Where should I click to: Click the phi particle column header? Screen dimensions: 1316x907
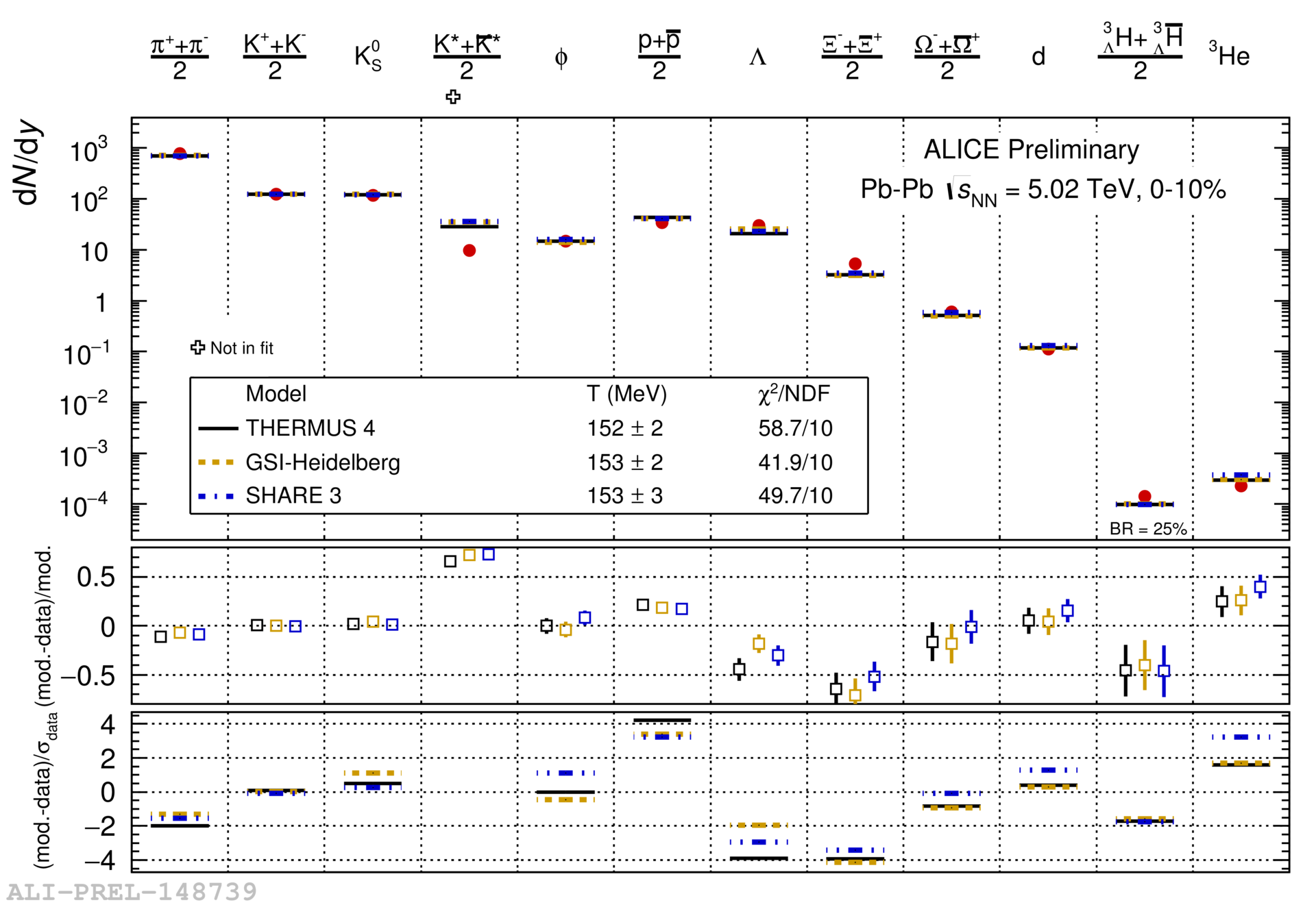(561, 58)
